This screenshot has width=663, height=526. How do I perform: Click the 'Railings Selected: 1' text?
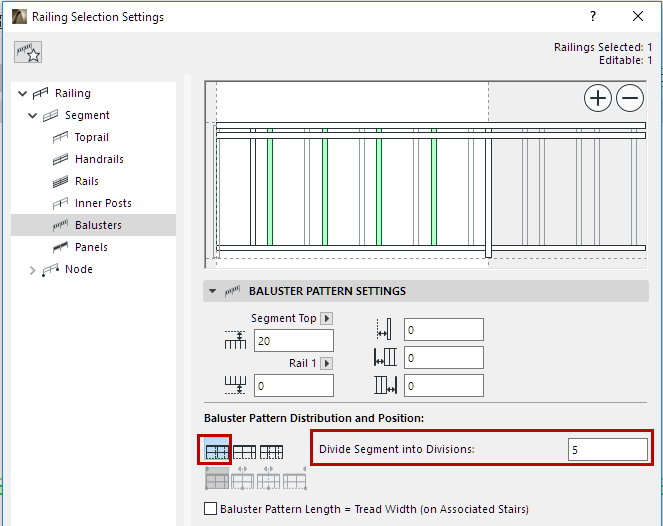[603, 47]
